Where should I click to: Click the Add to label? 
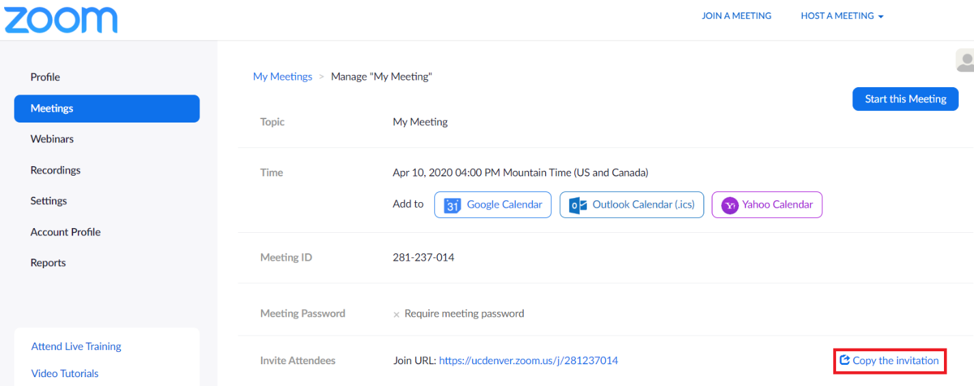click(x=408, y=204)
